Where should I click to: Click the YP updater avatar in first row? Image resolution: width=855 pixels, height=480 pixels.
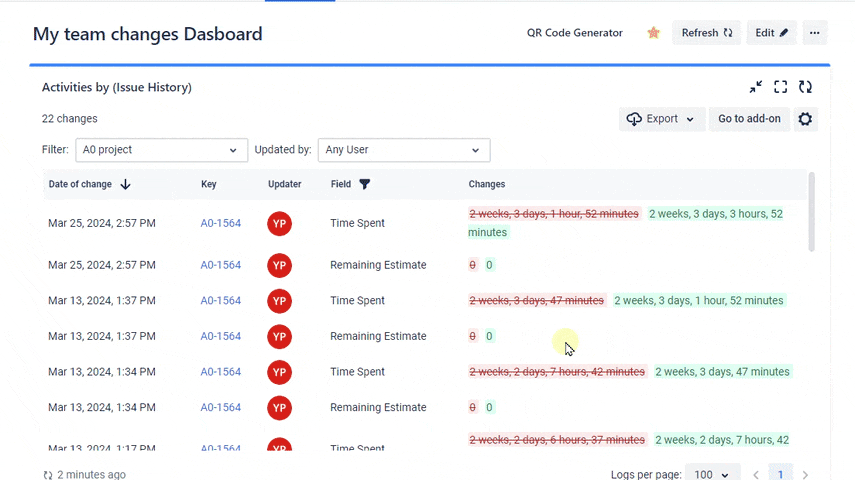click(x=279, y=224)
